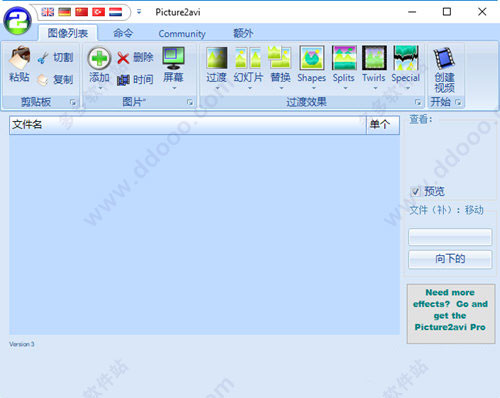Image resolution: width=500 pixels, height=398 pixels.
Task: Click the 创建视频 create video film icon
Action: 444,58
